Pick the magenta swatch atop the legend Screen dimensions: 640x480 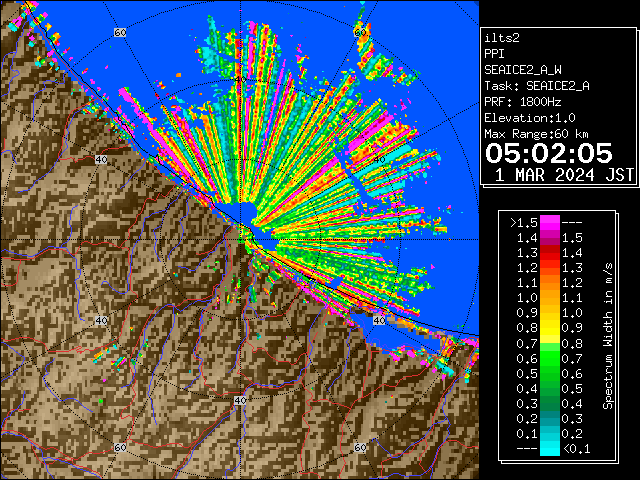click(x=550, y=223)
